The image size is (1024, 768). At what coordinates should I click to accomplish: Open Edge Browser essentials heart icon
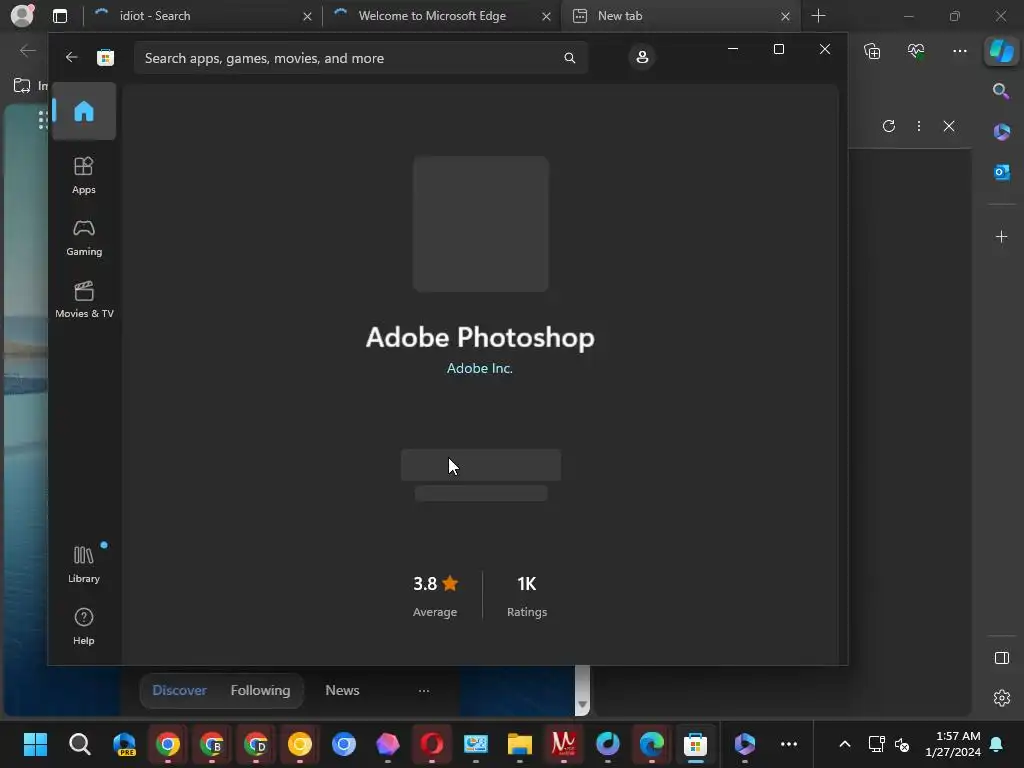coord(916,51)
